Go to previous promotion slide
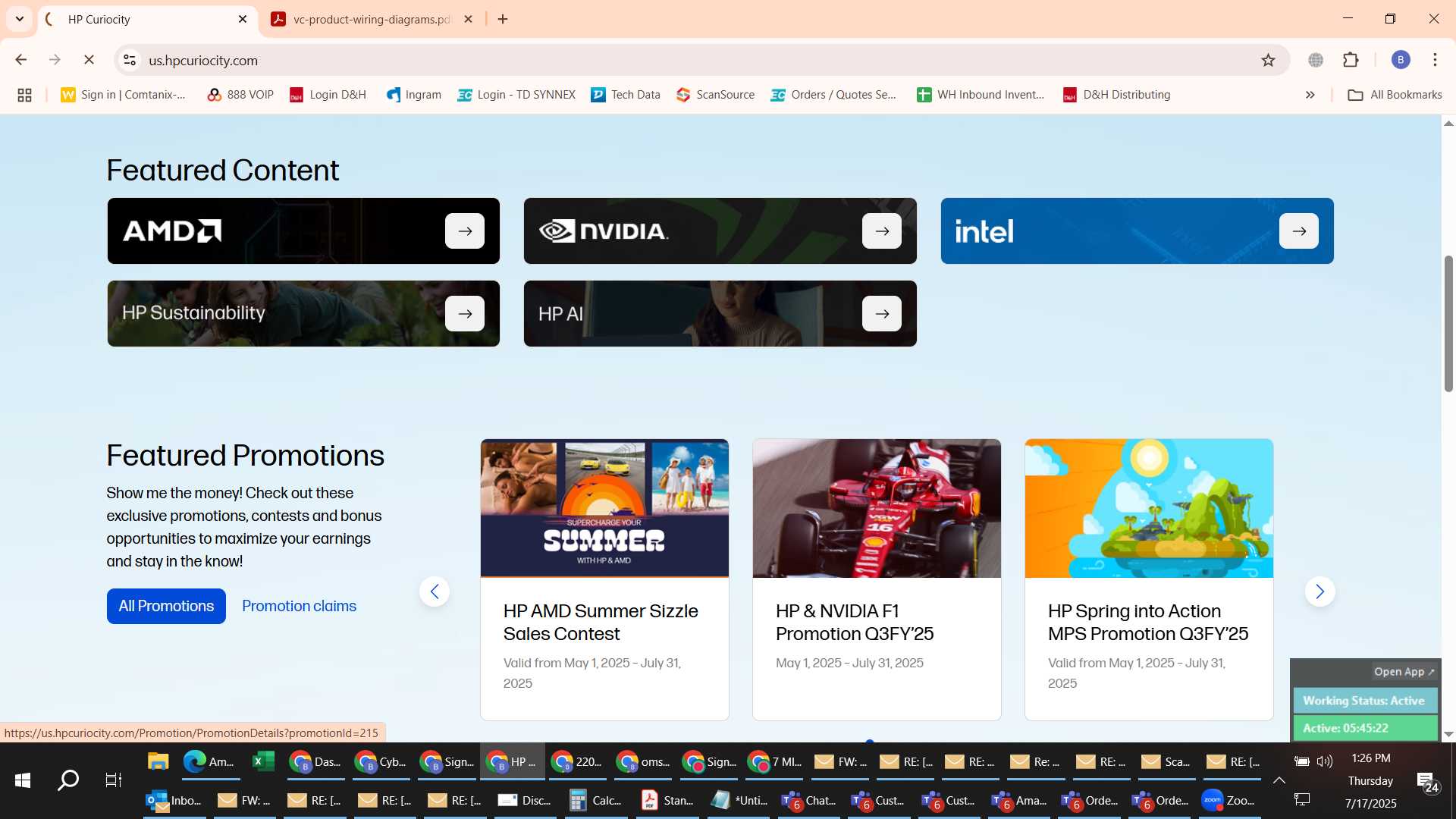Screen dimensions: 1456x819 tap(435, 591)
